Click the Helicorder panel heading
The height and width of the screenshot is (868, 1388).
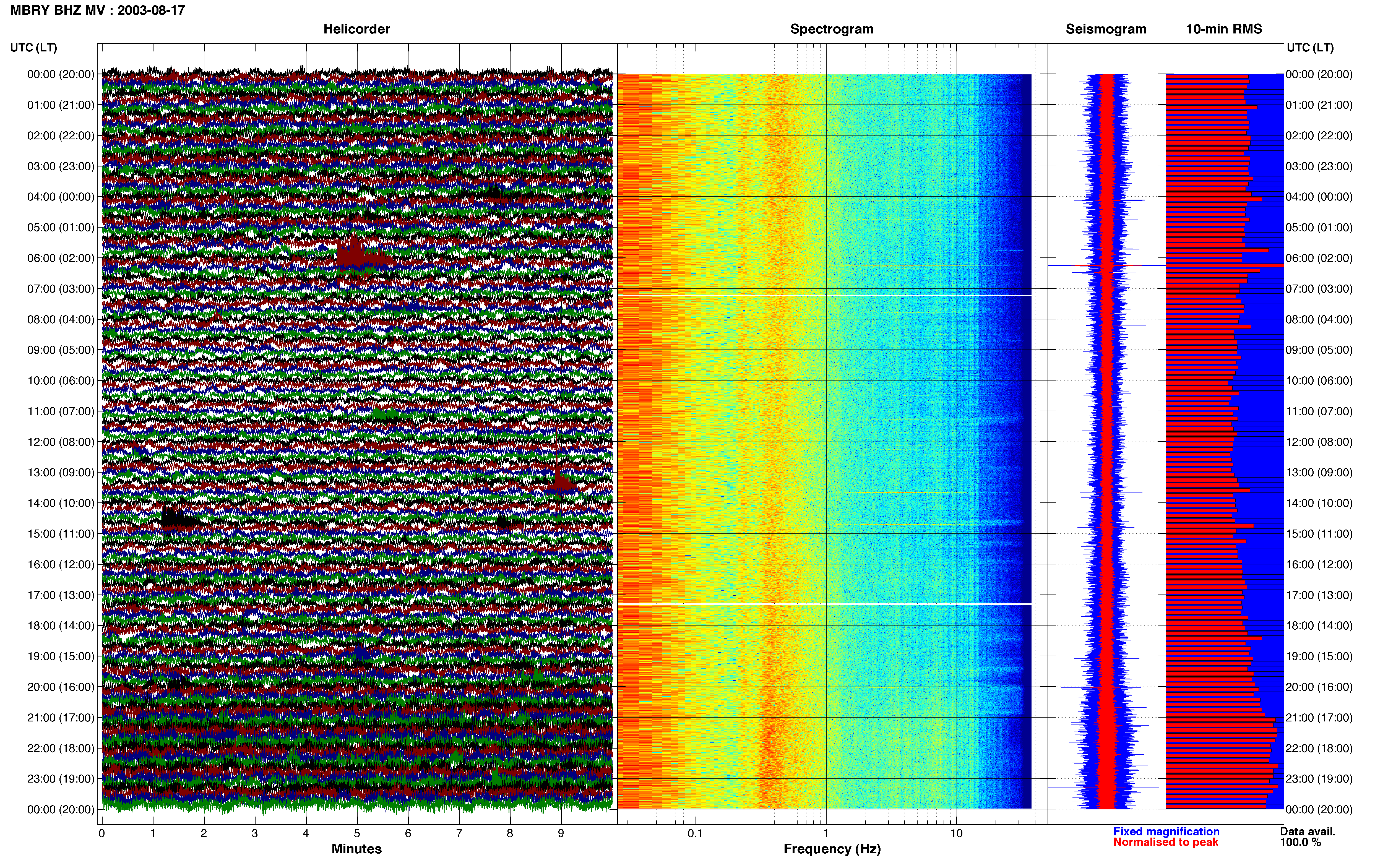[x=356, y=29]
